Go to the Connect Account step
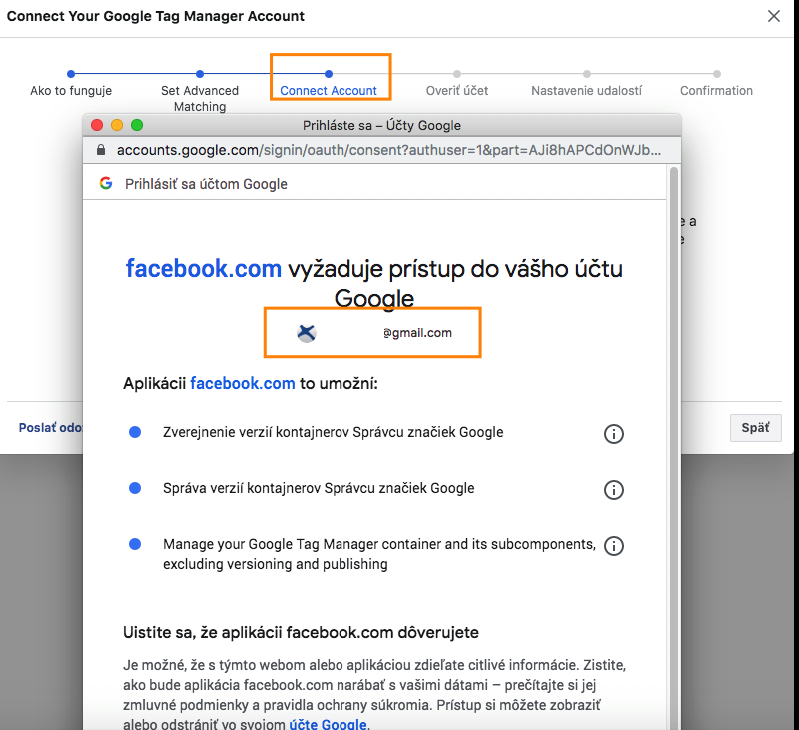Image resolution: width=799 pixels, height=730 pixels. 328,90
